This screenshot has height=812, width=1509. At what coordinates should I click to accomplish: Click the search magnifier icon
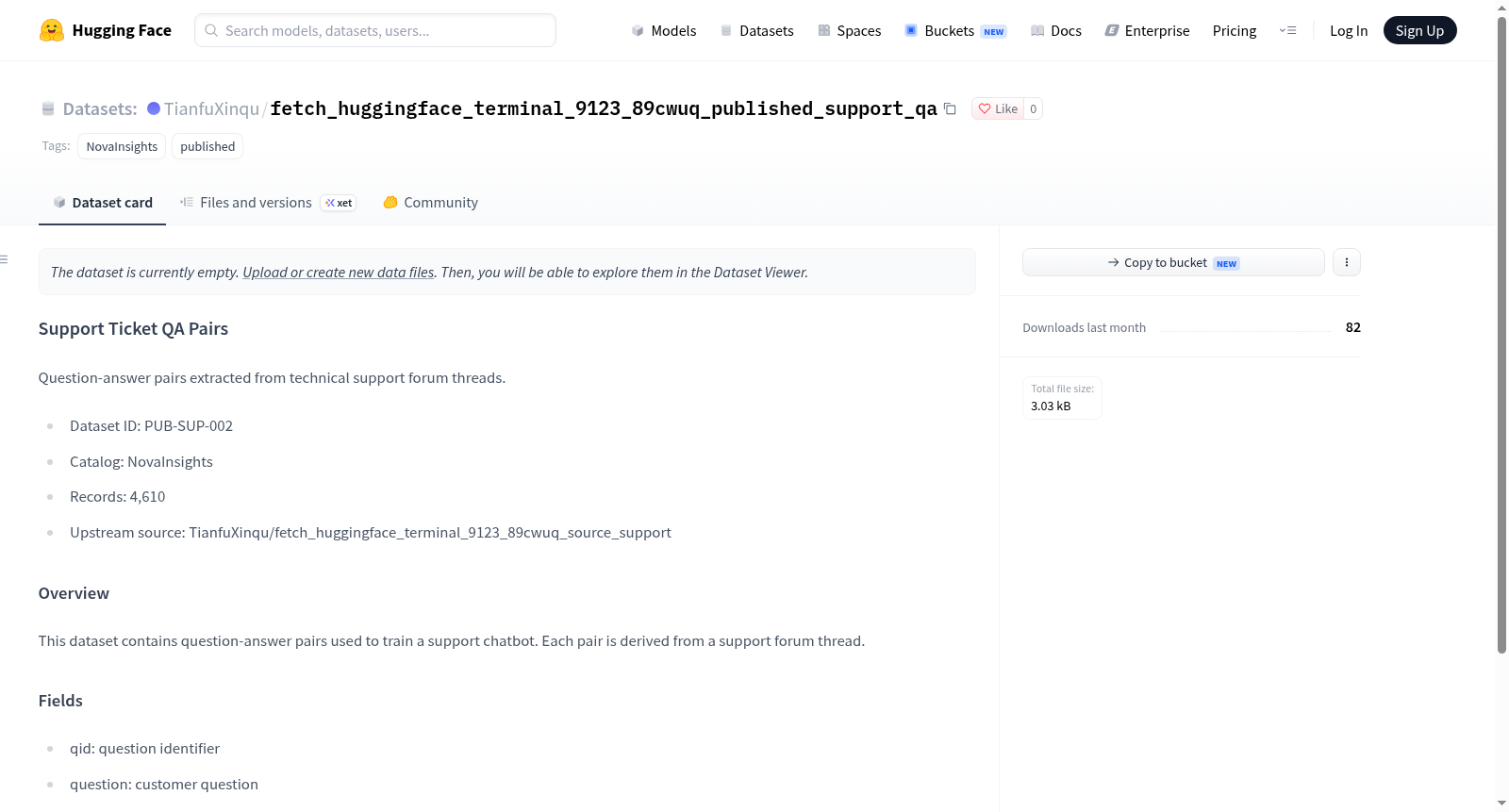tap(211, 30)
